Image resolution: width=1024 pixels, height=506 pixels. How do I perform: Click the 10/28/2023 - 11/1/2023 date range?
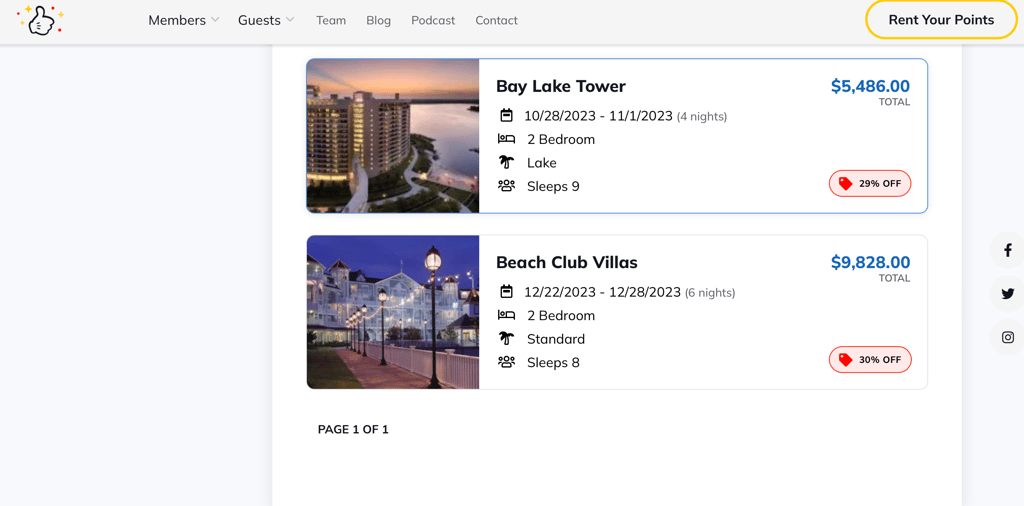[x=598, y=116]
